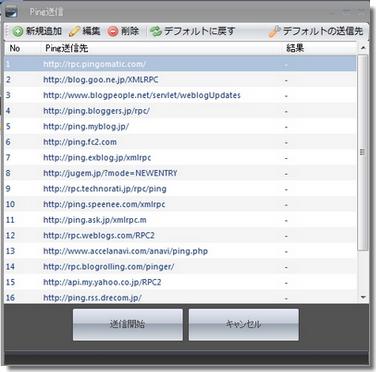Select row http://ping.ask.jp/xmlrpc.m

coord(180,220)
